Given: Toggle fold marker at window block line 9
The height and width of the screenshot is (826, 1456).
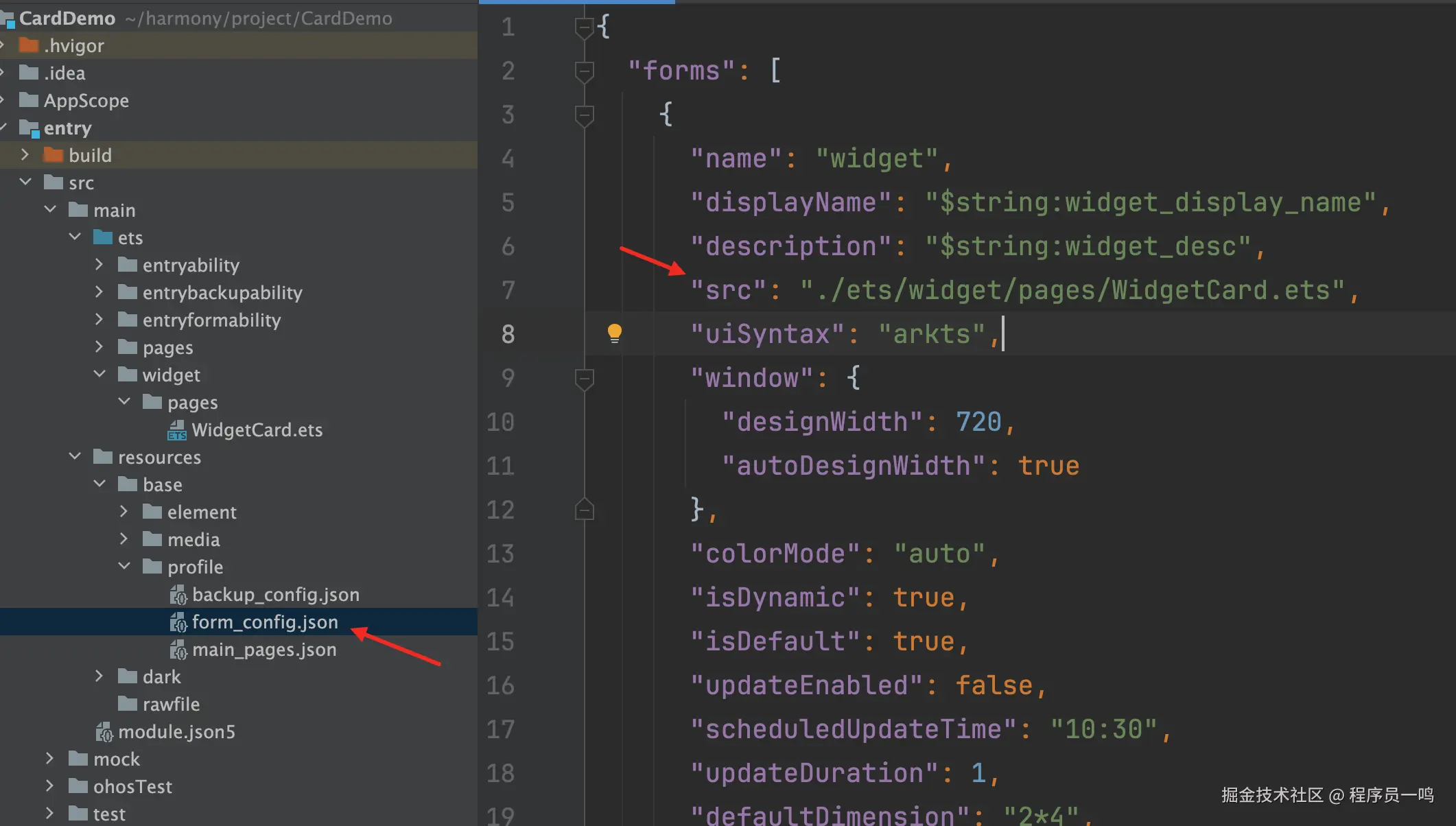Looking at the screenshot, I should [x=584, y=378].
